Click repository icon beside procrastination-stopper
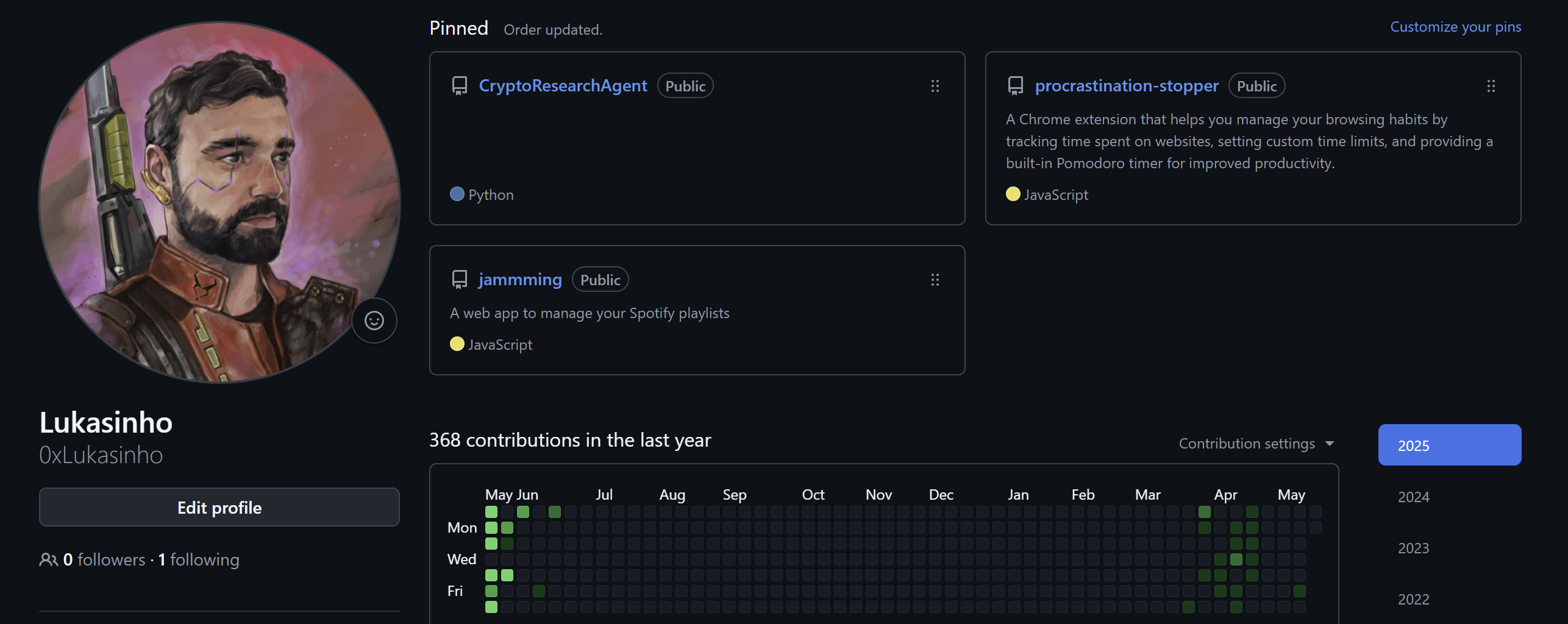 click(1016, 86)
